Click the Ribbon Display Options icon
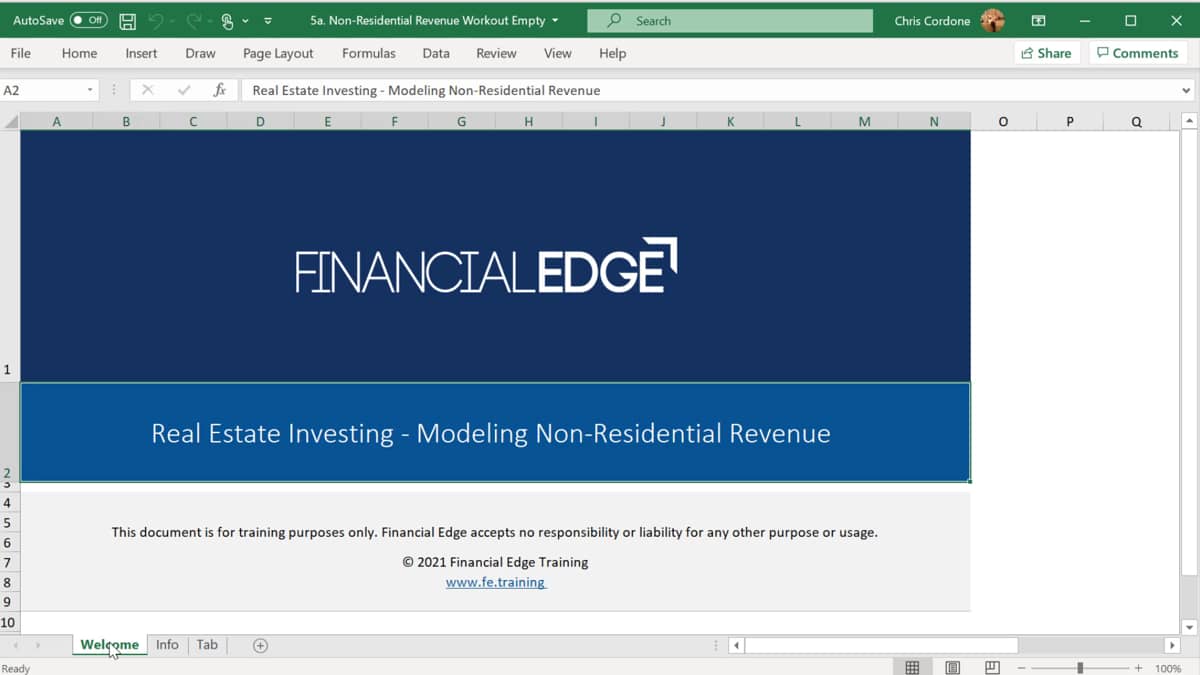Screen dimensions: 1200x675 (x=1038, y=20)
